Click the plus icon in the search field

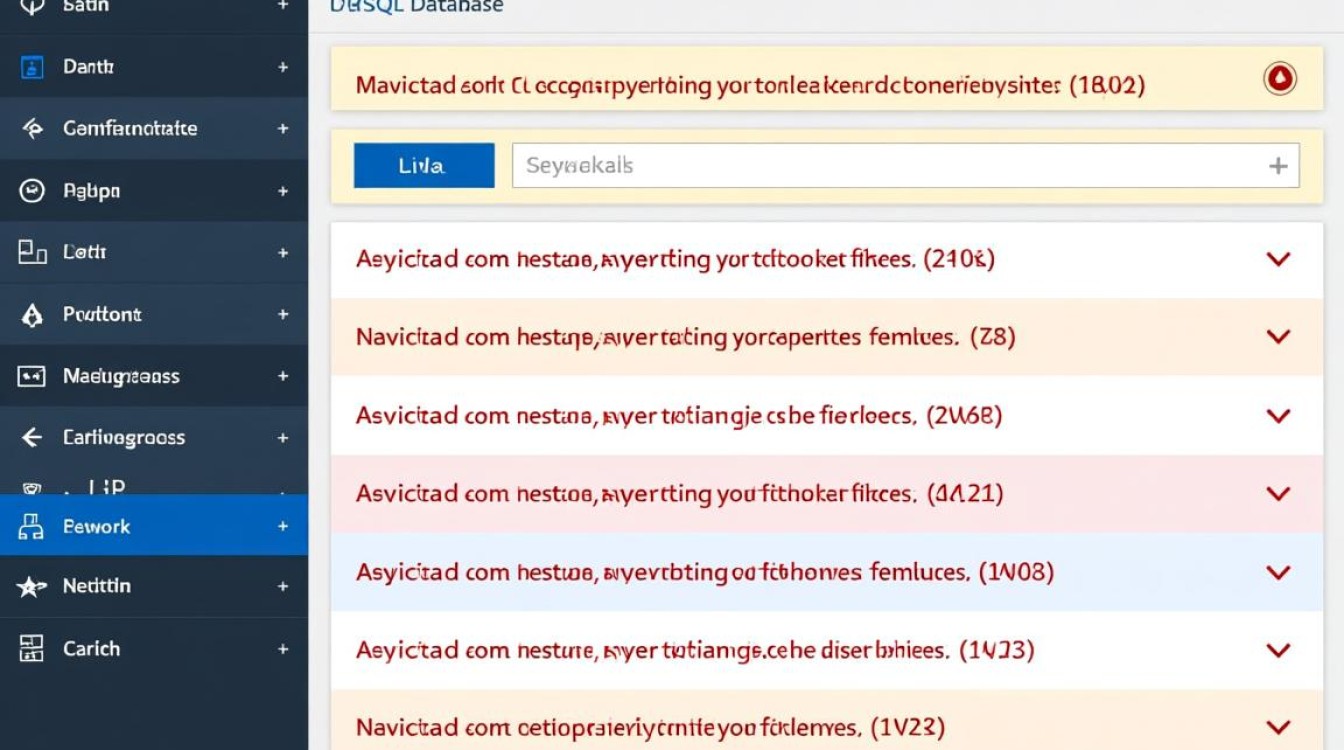coord(1278,166)
